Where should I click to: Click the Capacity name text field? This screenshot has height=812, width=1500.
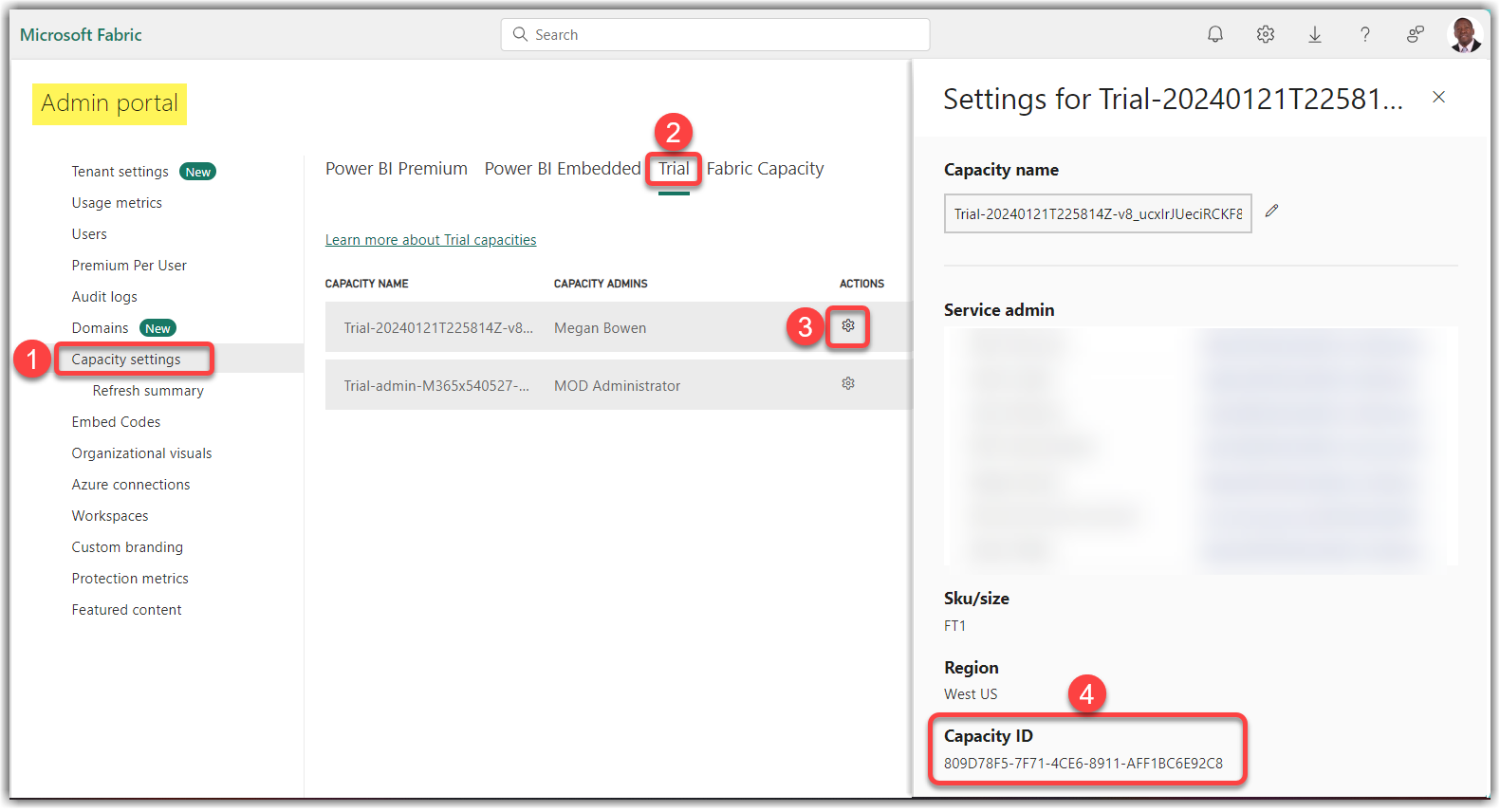[1097, 214]
